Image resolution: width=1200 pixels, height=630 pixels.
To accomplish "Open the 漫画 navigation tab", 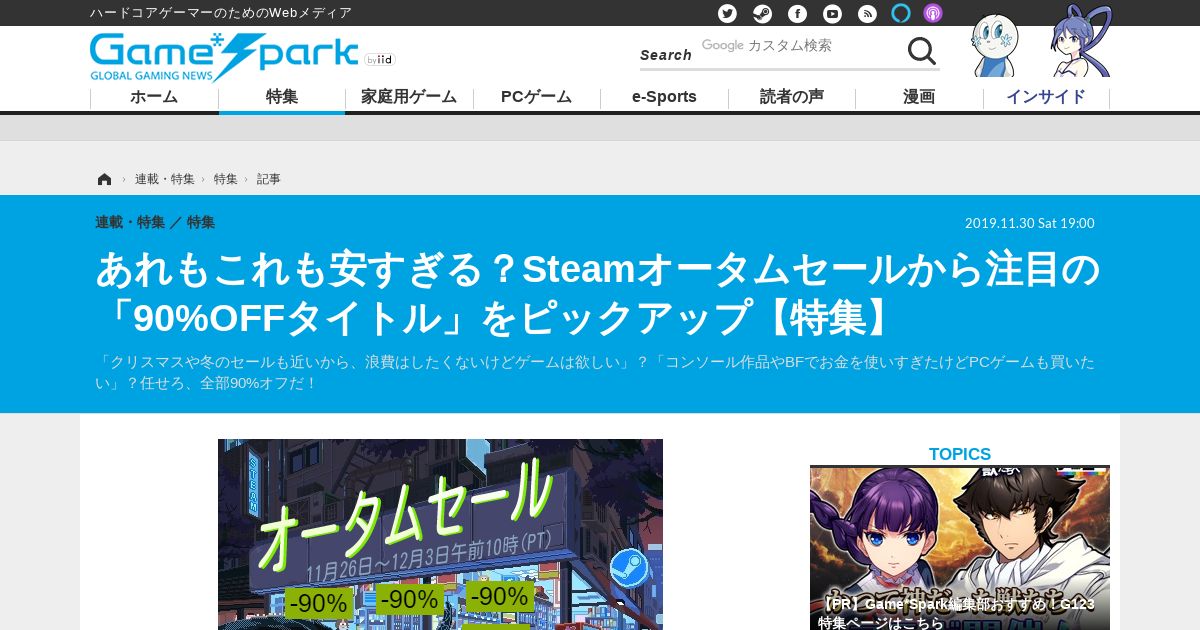I will [919, 97].
